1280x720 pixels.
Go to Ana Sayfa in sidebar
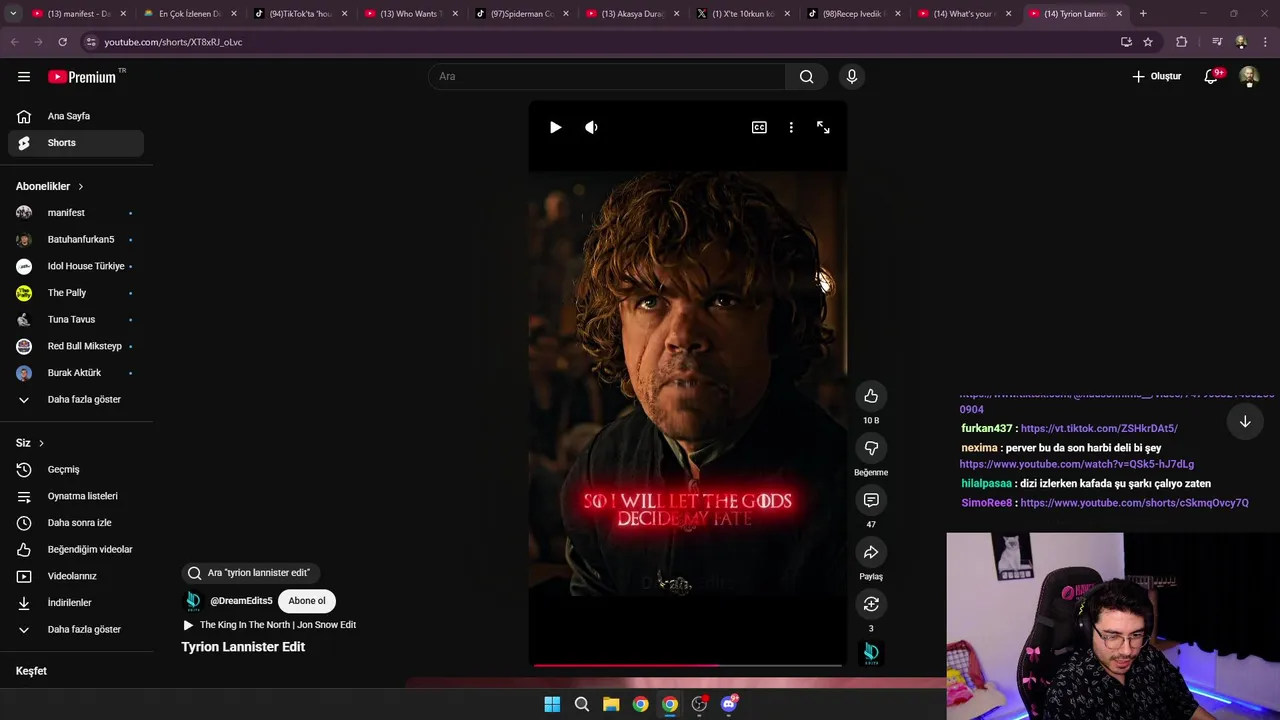coord(76,116)
